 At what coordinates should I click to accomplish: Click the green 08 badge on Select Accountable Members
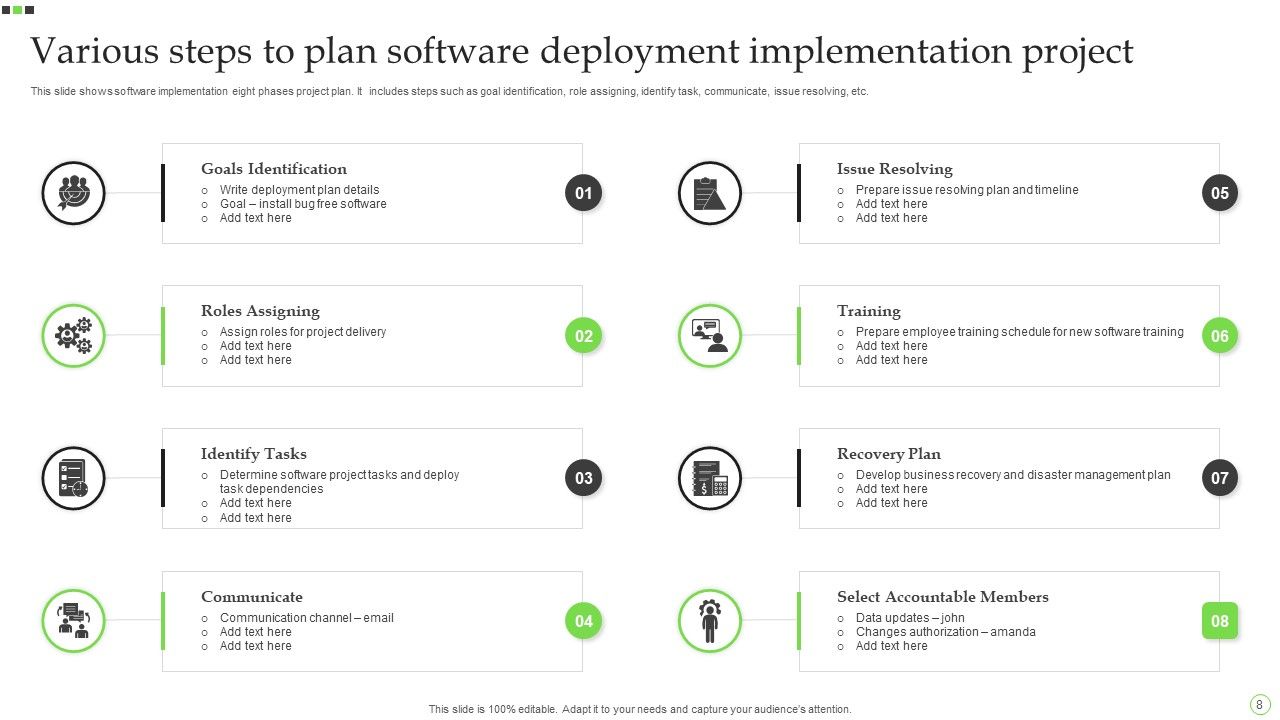coord(1219,620)
